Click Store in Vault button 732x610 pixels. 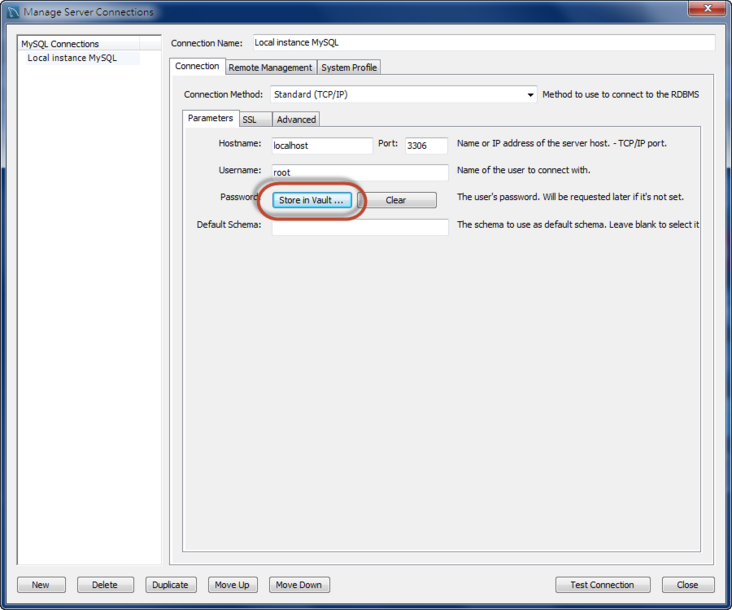312,200
